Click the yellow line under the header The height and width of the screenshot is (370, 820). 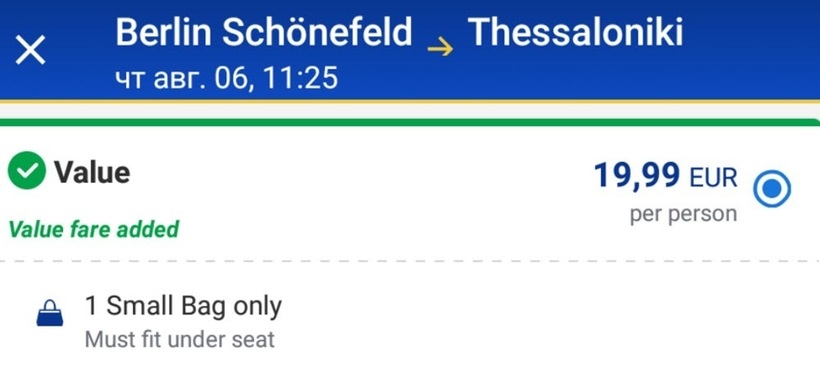[x=410, y=101]
